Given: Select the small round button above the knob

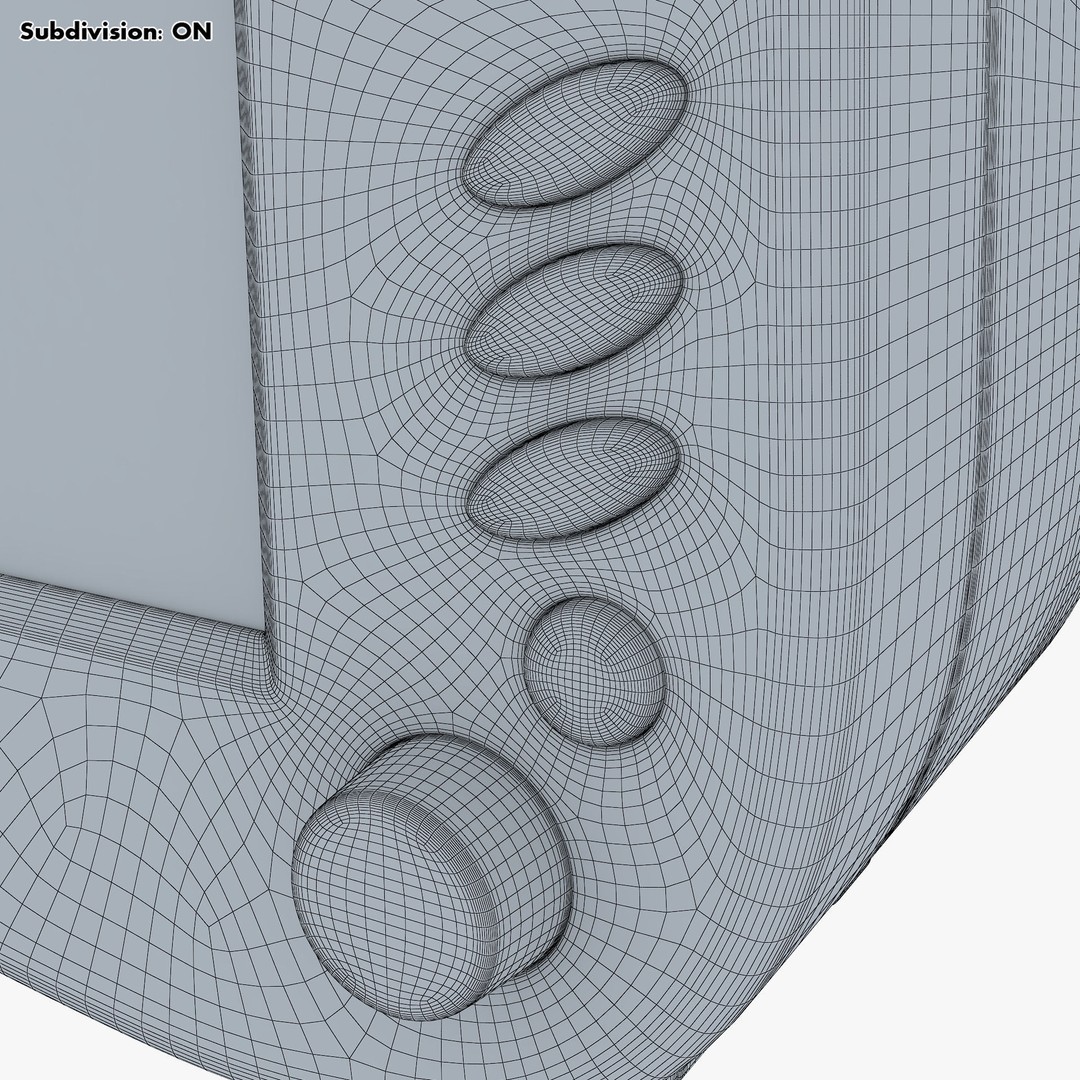Looking at the screenshot, I should (x=595, y=672).
